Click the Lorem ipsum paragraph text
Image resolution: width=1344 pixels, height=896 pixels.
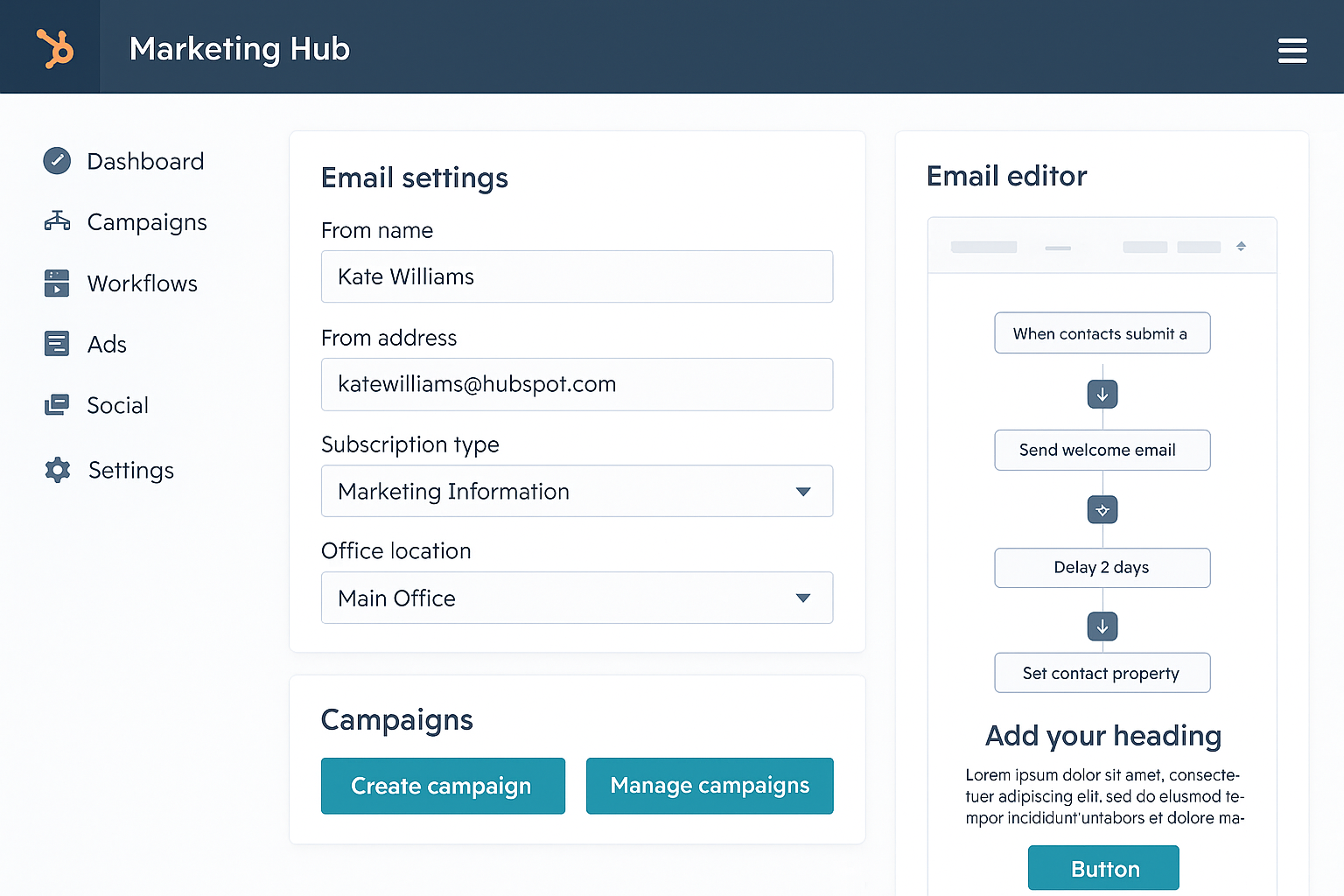click(x=1104, y=796)
